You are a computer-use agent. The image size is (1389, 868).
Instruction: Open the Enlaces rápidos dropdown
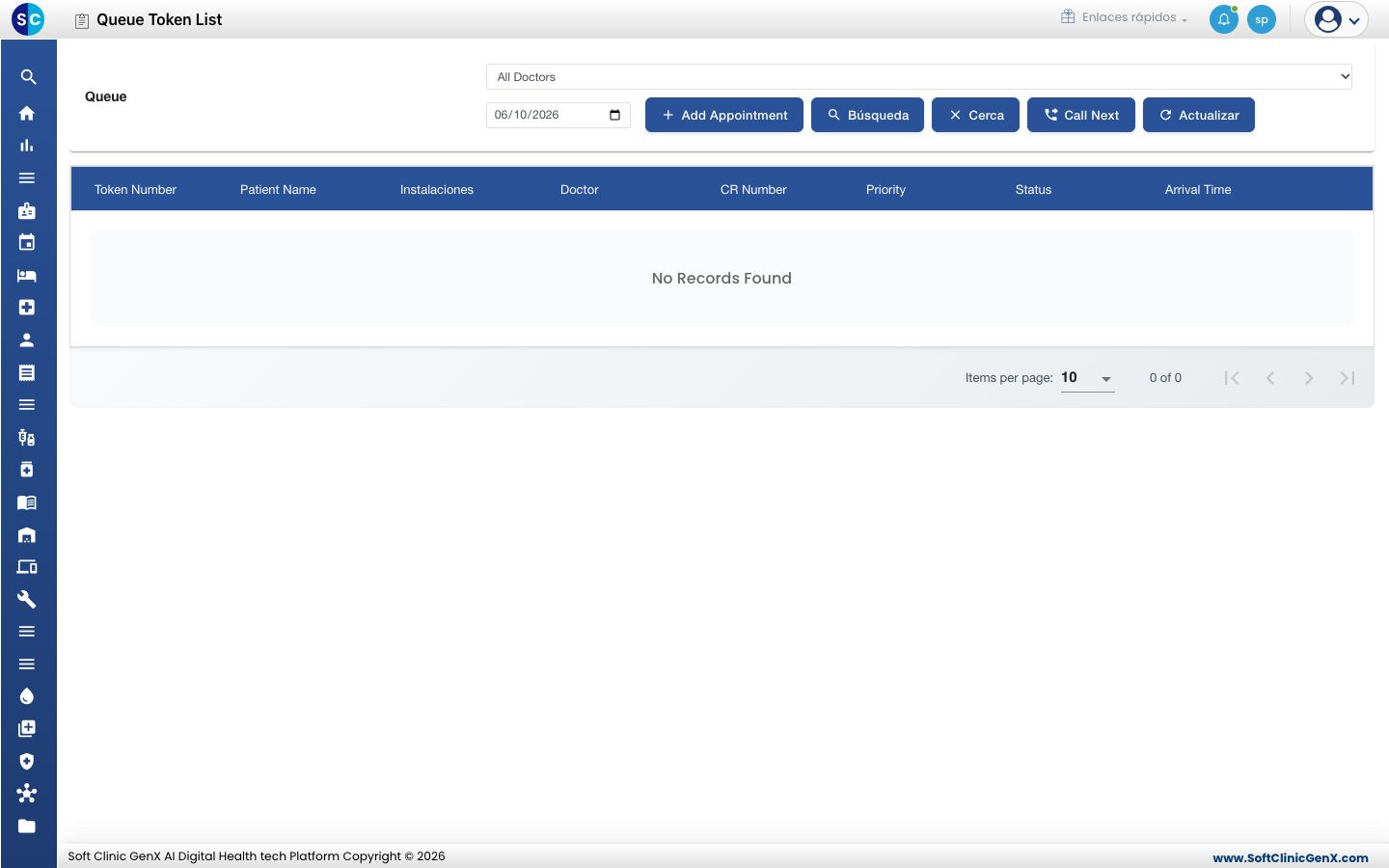(x=1125, y=17)
